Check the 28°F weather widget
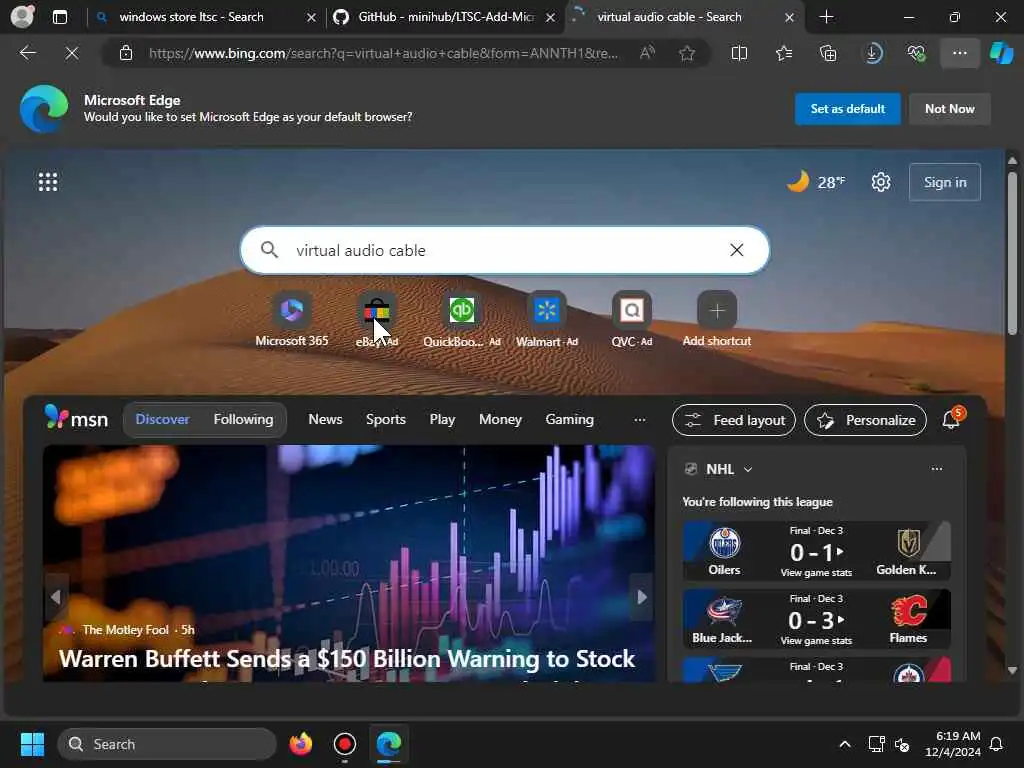Image resolution: width=1024 pixels, height=768 pixels. 816,182
